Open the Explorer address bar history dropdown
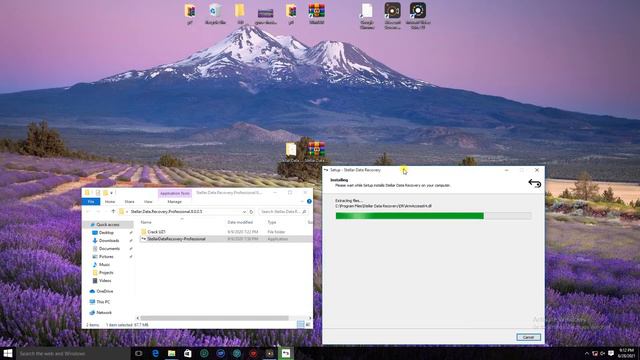640x360 pixels. pyautogui.click(x=244, y=211)
